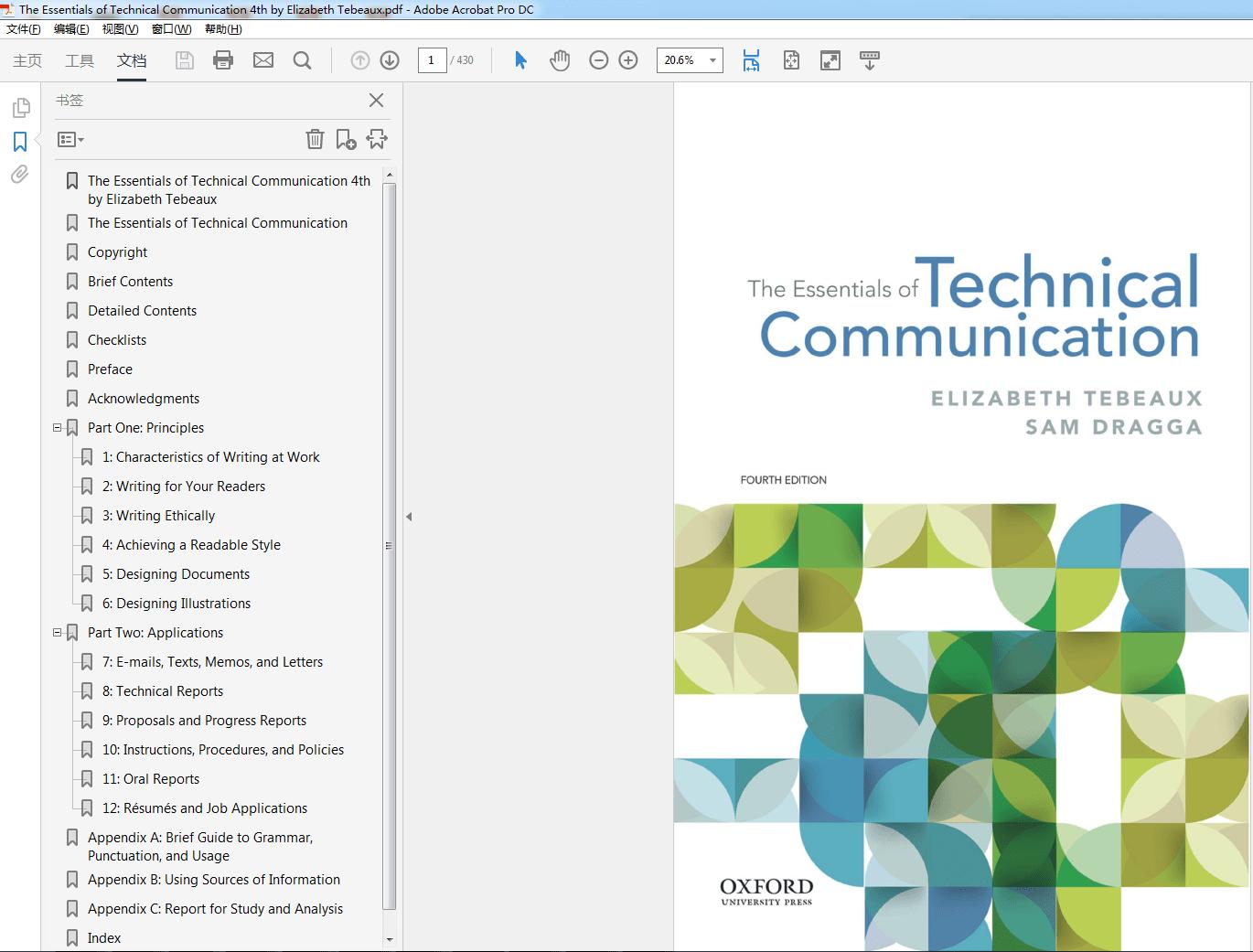Screen dimensions: 1253x952
Task: Open the zoom level dropdown
Action: [x=712, y=60]
